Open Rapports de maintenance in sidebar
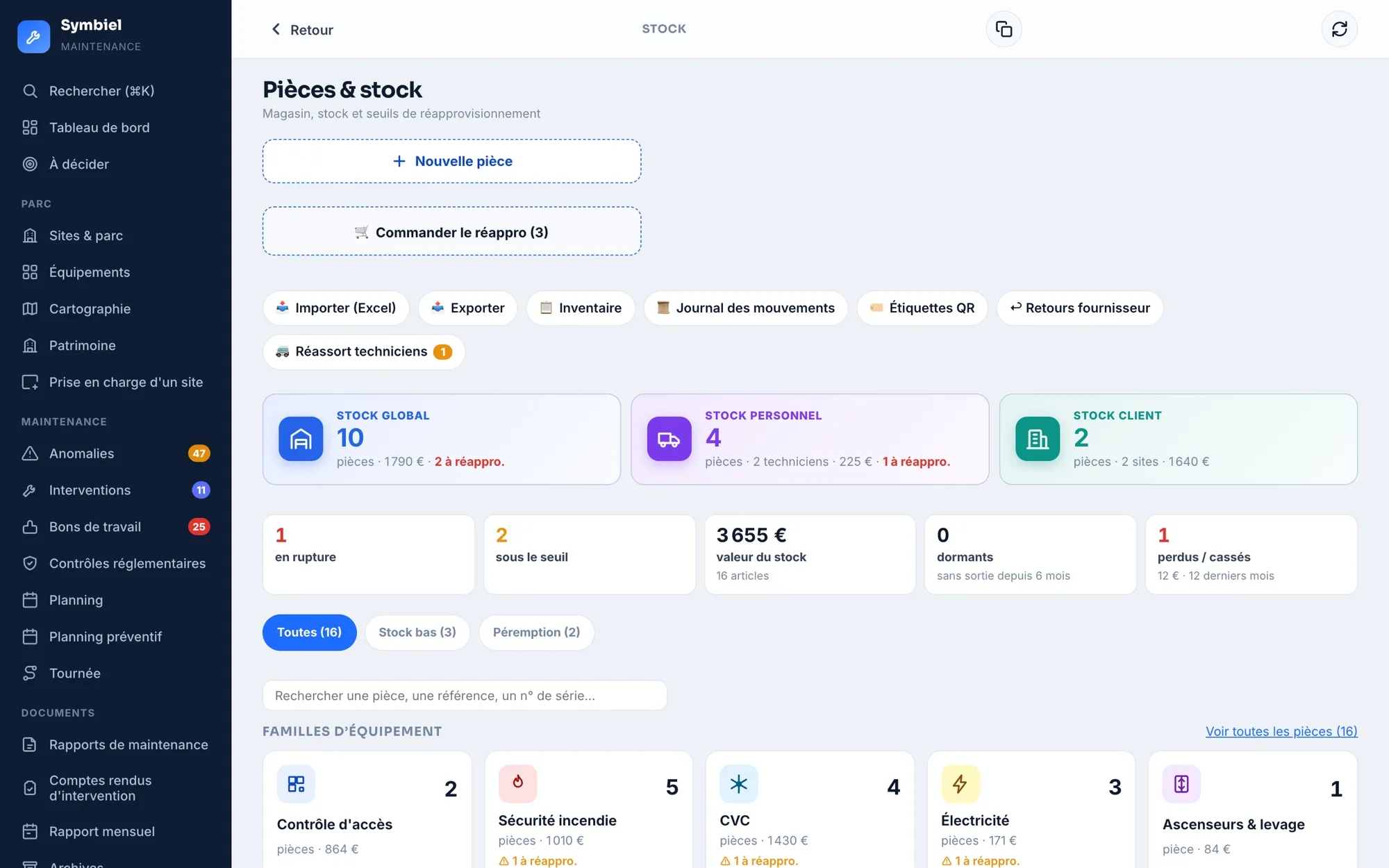1389x868 pixels. tap(115, 745)
